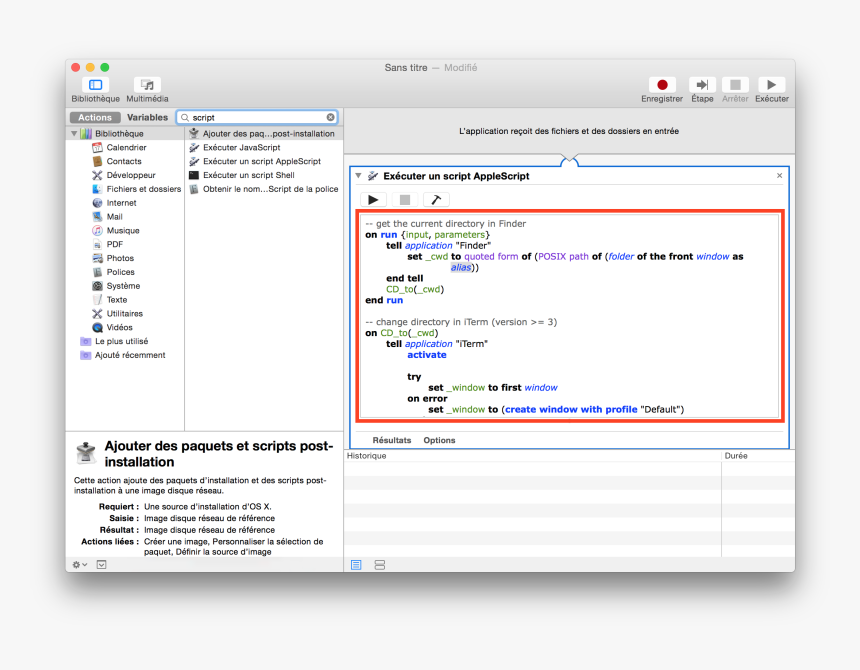The image size is (860, 670).
Task: Select Fichiers et dossiers category
Action: [144, 189]
